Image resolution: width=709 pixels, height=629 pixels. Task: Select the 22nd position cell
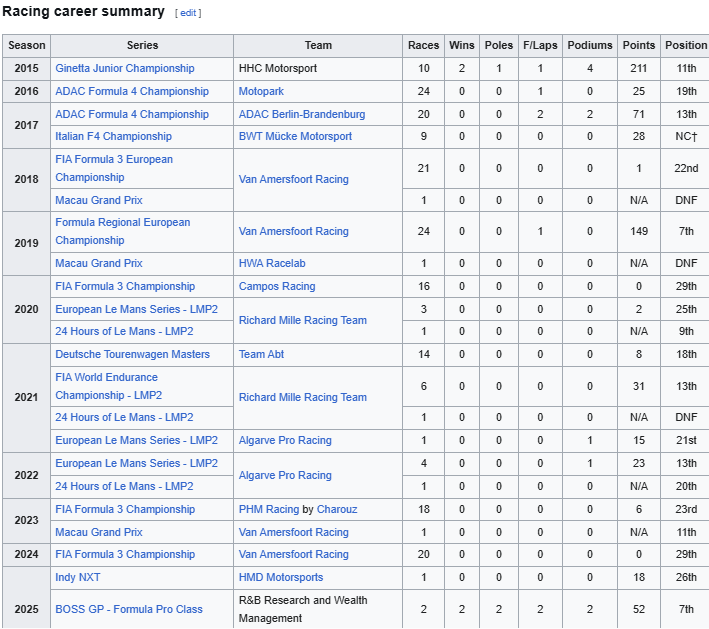click(685, 168)
